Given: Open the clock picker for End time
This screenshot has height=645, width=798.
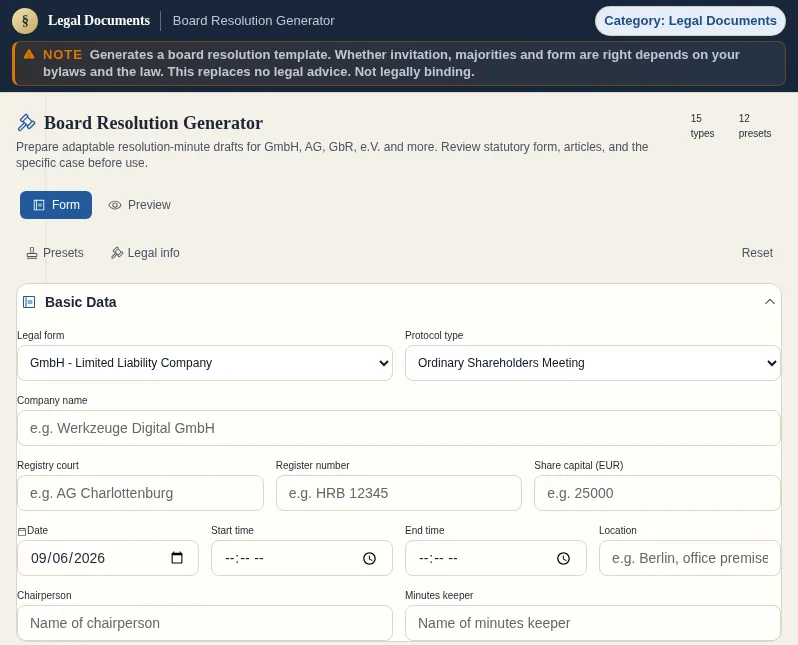Looking at the screenshot, I should (x=563, y=558).
